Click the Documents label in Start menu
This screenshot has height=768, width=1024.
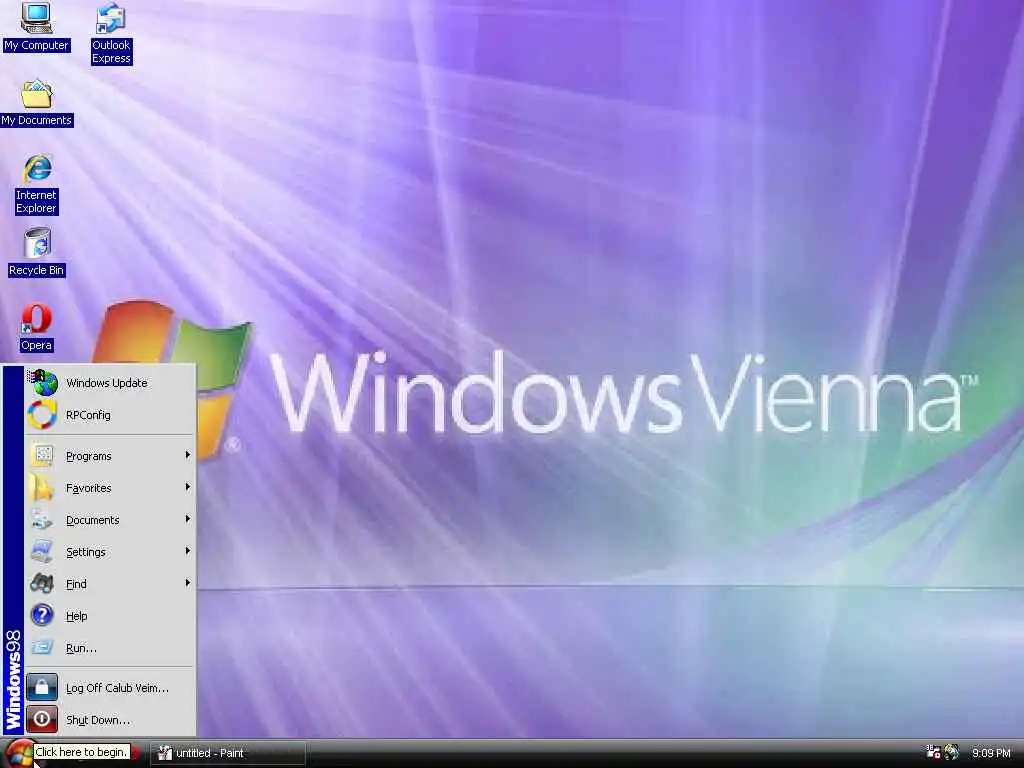click(93, 520)
